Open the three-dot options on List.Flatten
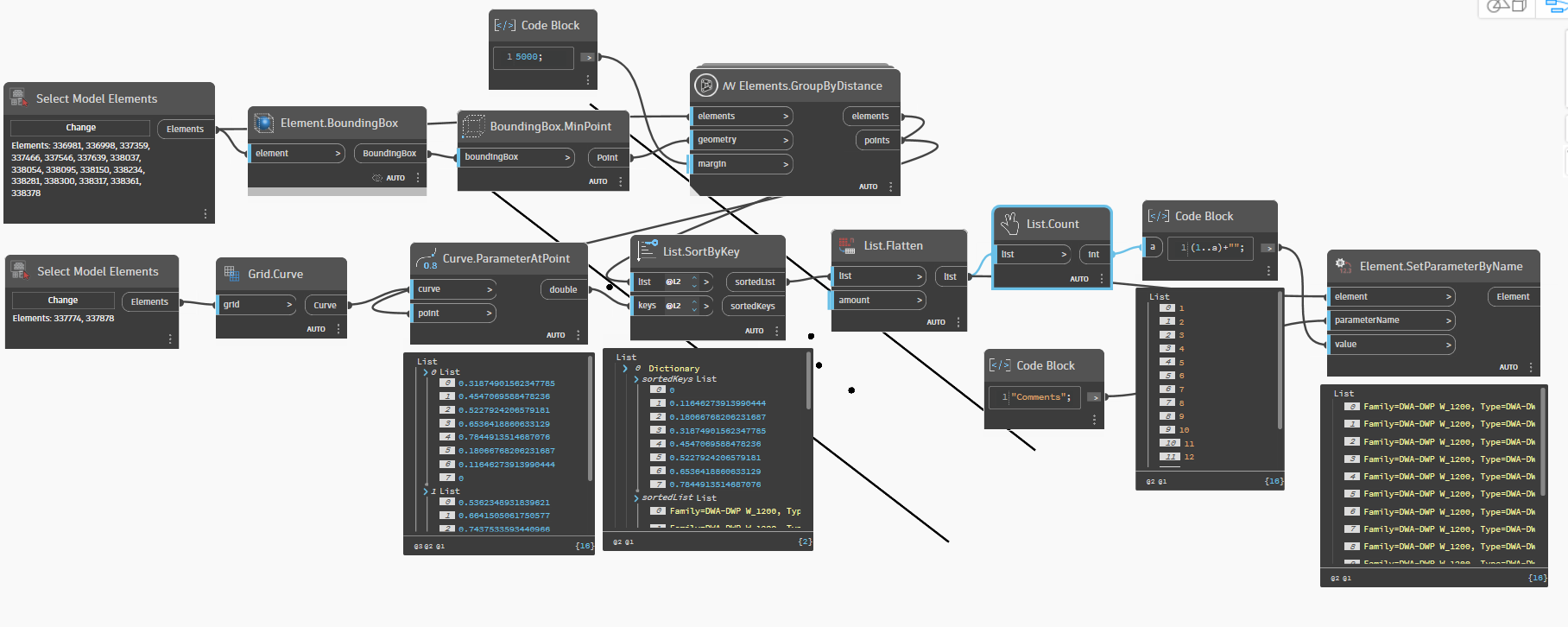 [958, 322]
